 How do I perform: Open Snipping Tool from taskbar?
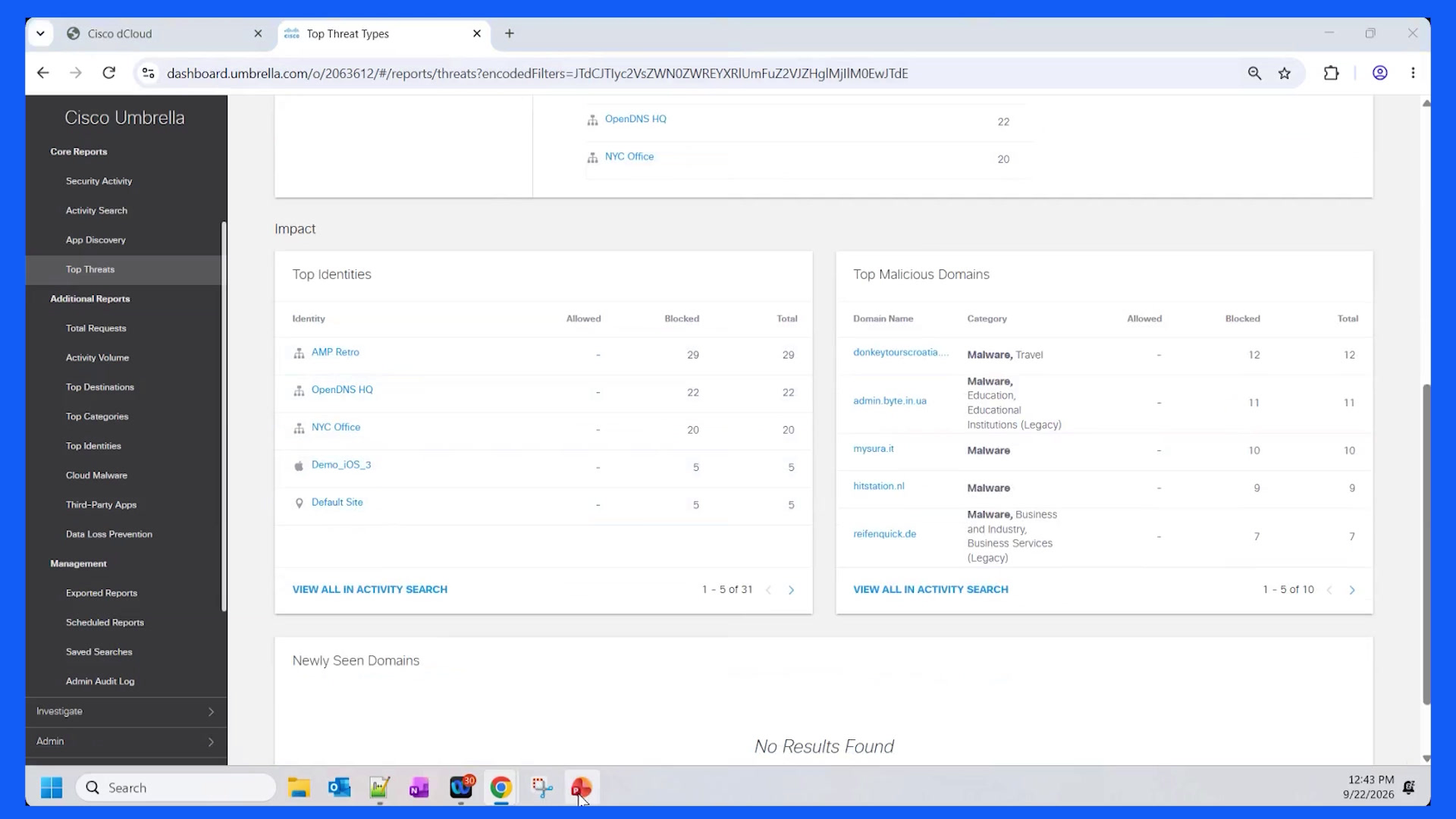541,787
